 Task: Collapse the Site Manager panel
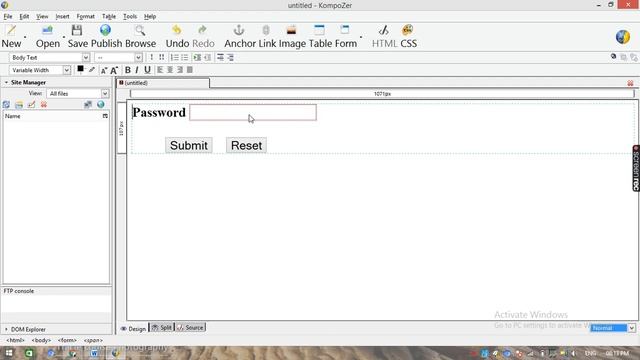(x=6, y=82)
